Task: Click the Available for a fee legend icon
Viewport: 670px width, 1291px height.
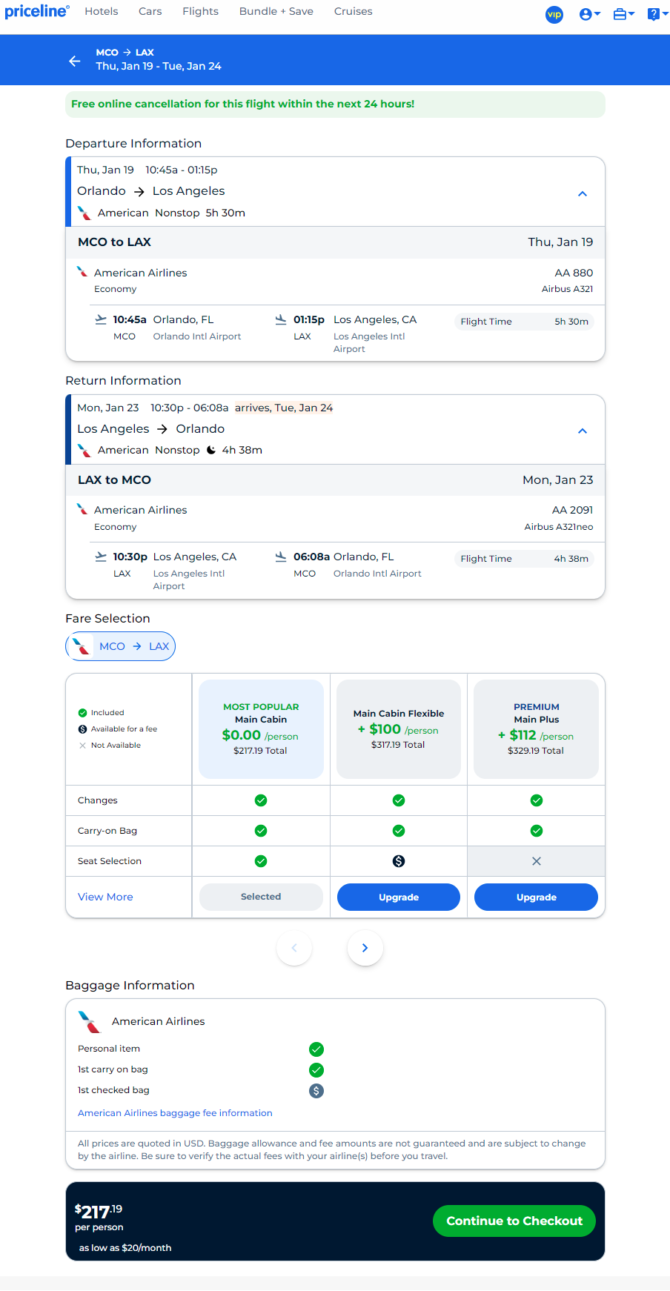Action: click(83, 729)
